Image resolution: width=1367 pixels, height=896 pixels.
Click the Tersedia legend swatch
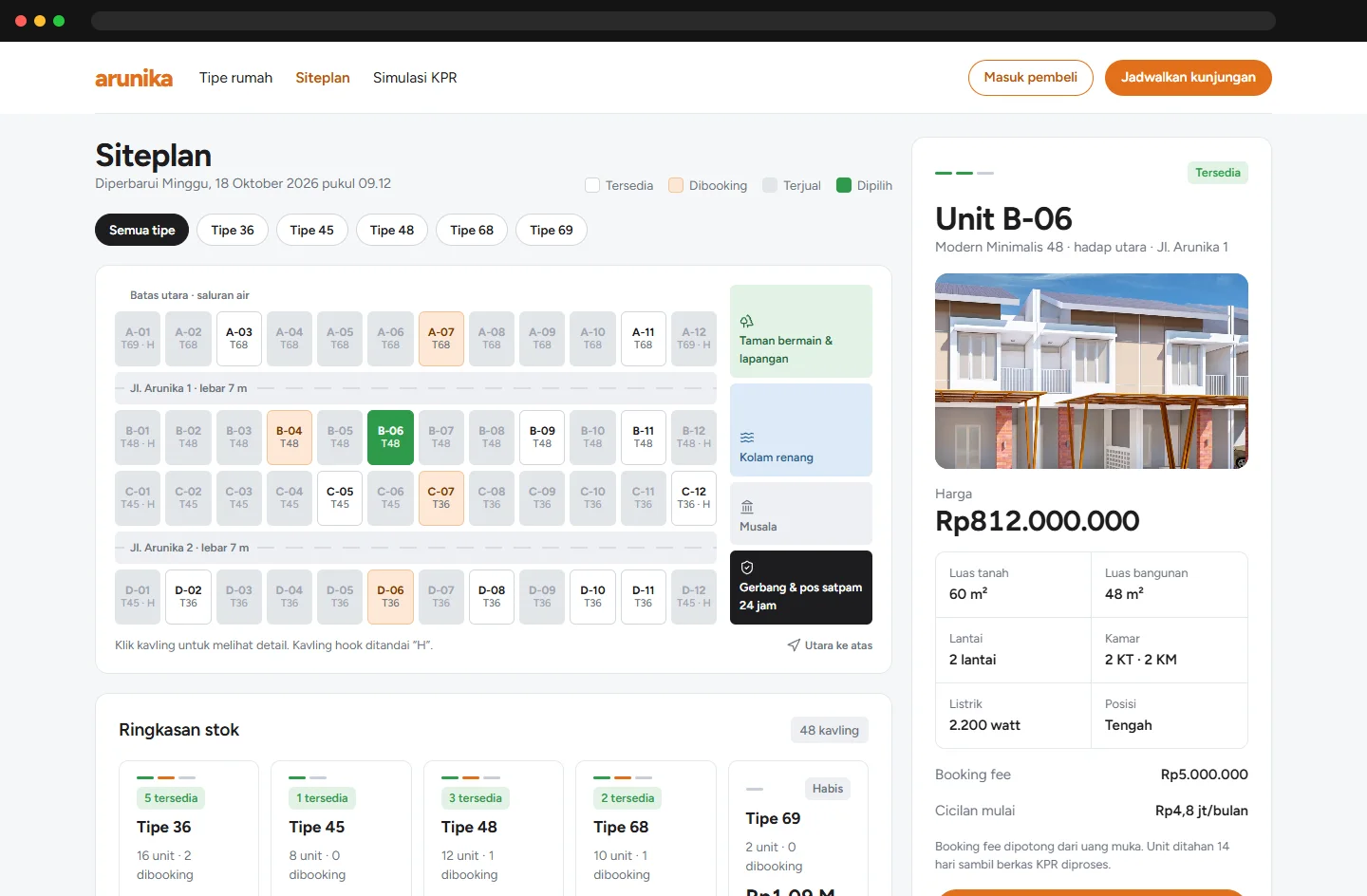click(592, 185)
